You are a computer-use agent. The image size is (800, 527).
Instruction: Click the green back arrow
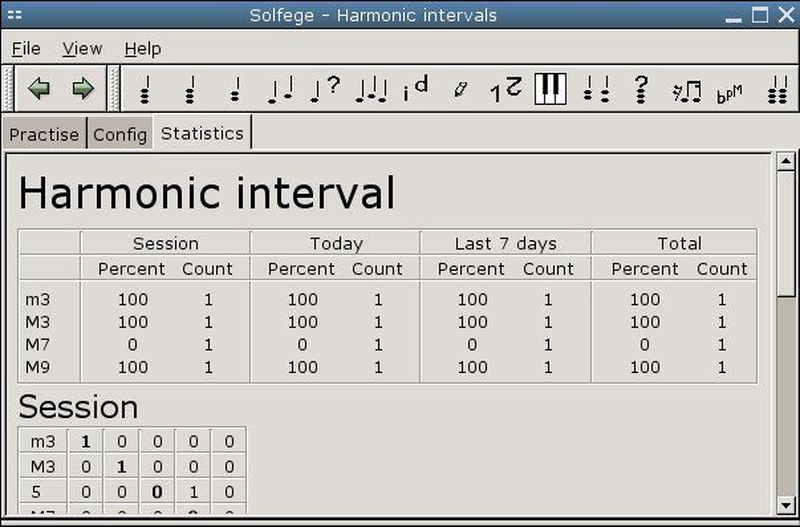pos(39,89)
